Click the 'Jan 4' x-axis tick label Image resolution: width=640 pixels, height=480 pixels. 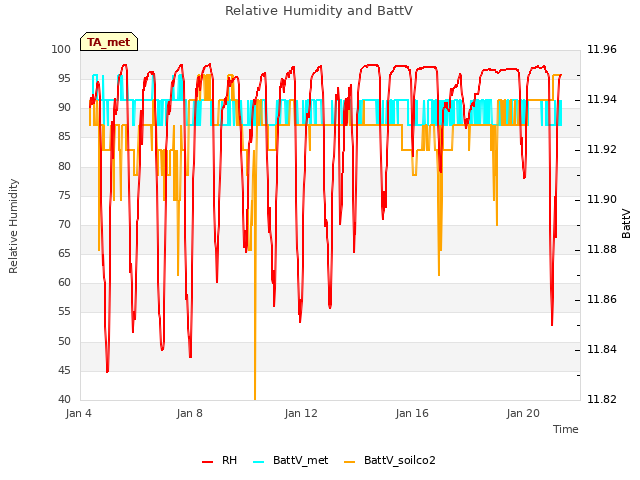[x=78, y=413]
